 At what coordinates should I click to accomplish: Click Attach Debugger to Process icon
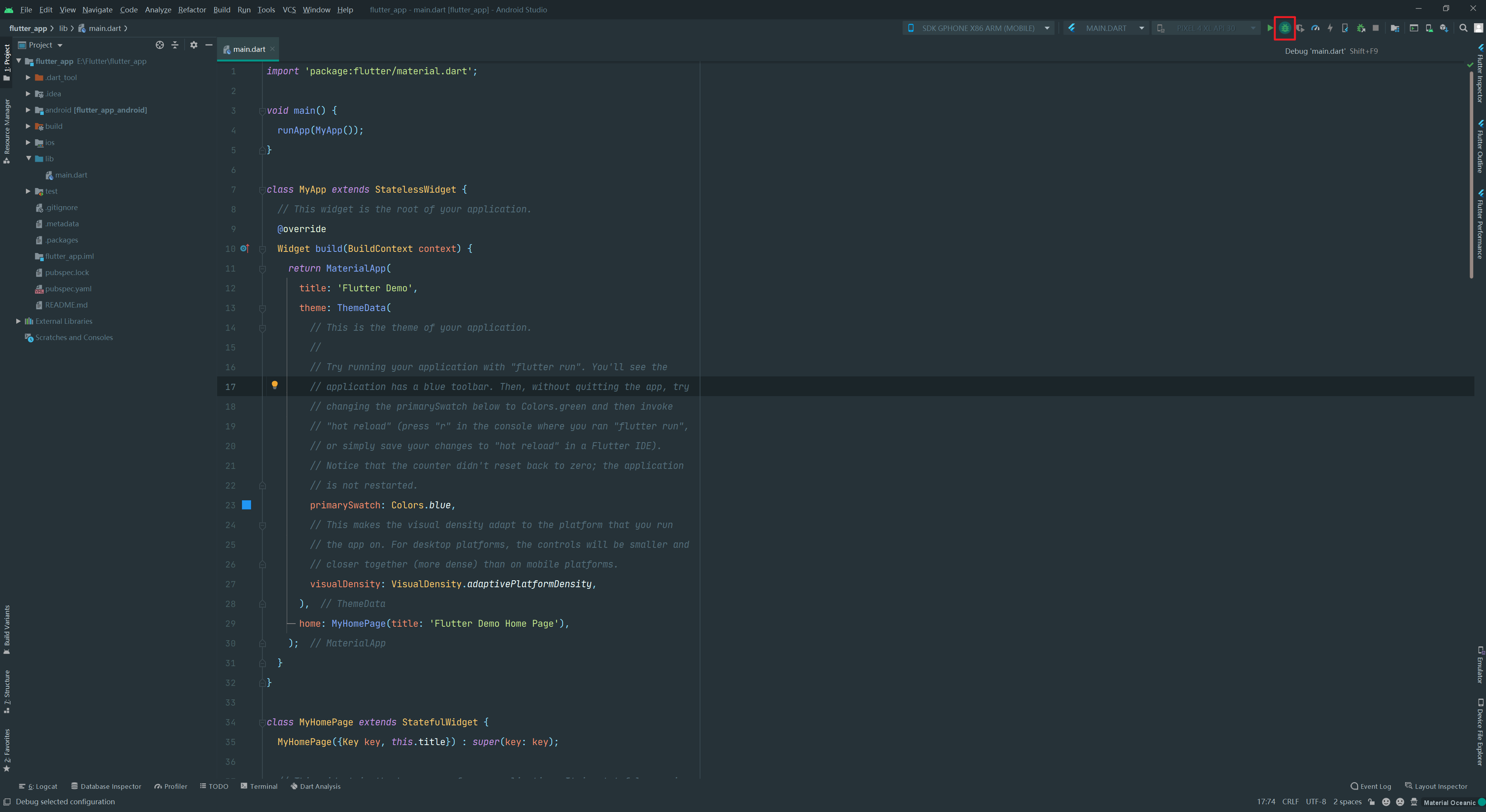1361,28
